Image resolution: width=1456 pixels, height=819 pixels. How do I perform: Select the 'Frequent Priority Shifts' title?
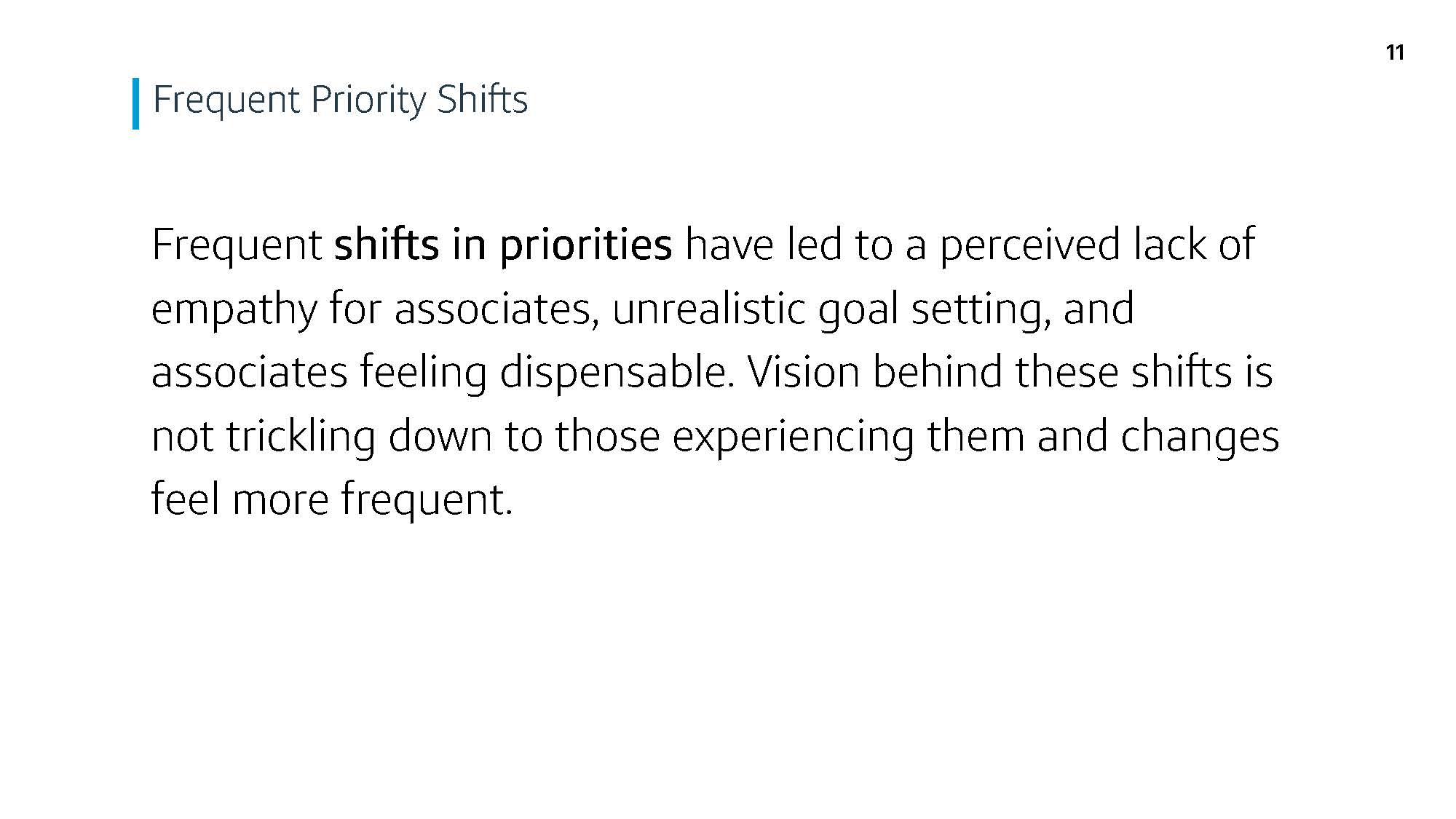click(340, 100)
